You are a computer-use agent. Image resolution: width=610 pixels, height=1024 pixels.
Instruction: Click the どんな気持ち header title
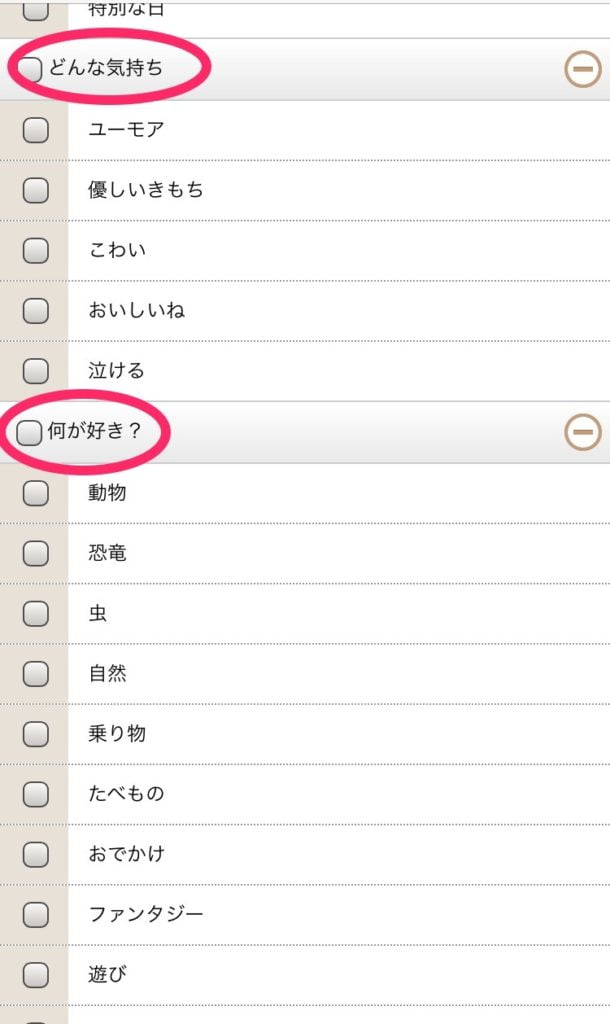point(105,67)
